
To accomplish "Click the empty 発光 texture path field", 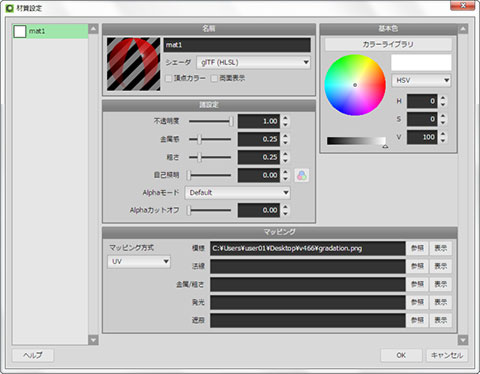I will (308, 302).
